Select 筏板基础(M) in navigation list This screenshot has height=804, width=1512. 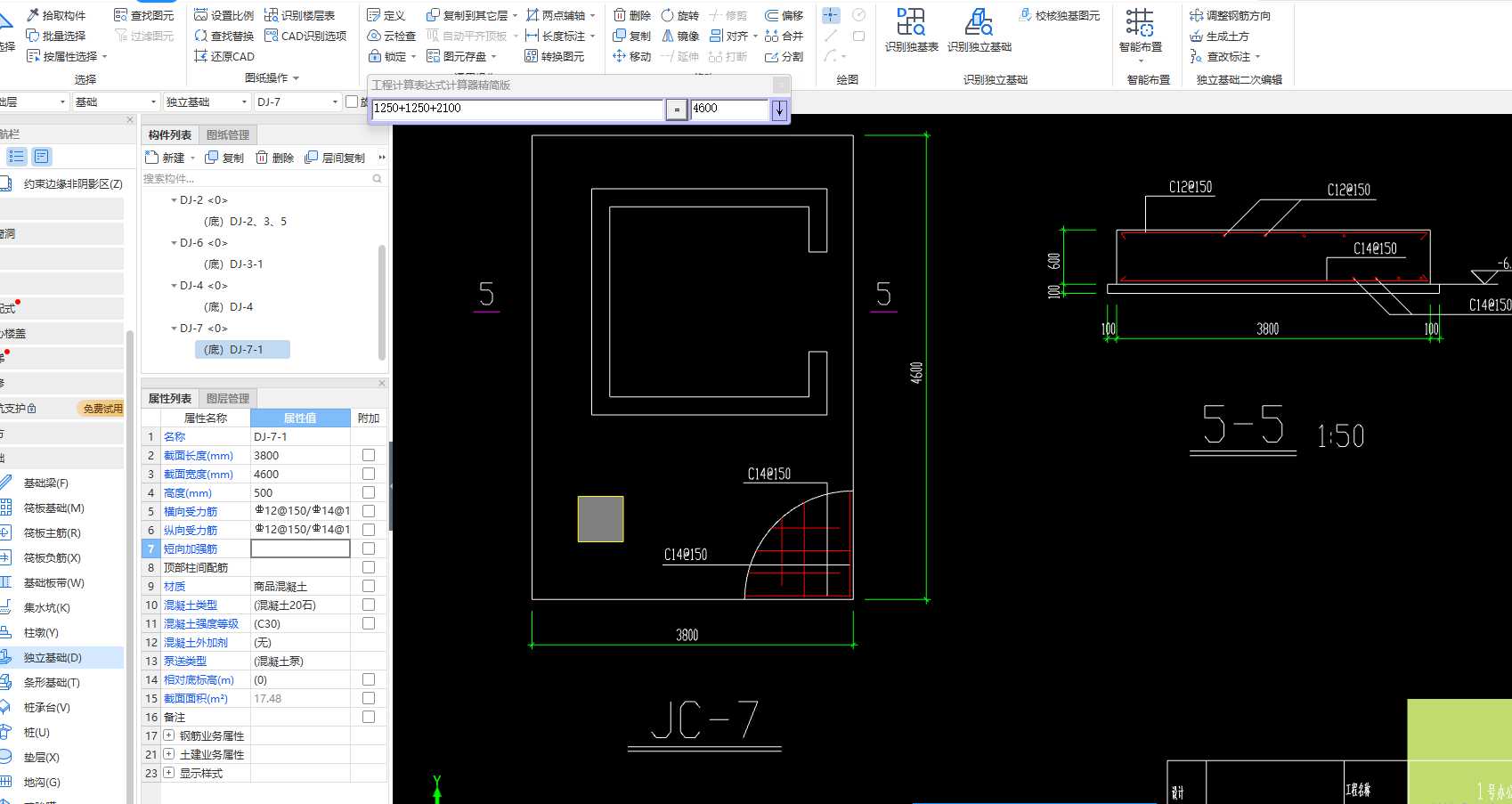[53, 508]
